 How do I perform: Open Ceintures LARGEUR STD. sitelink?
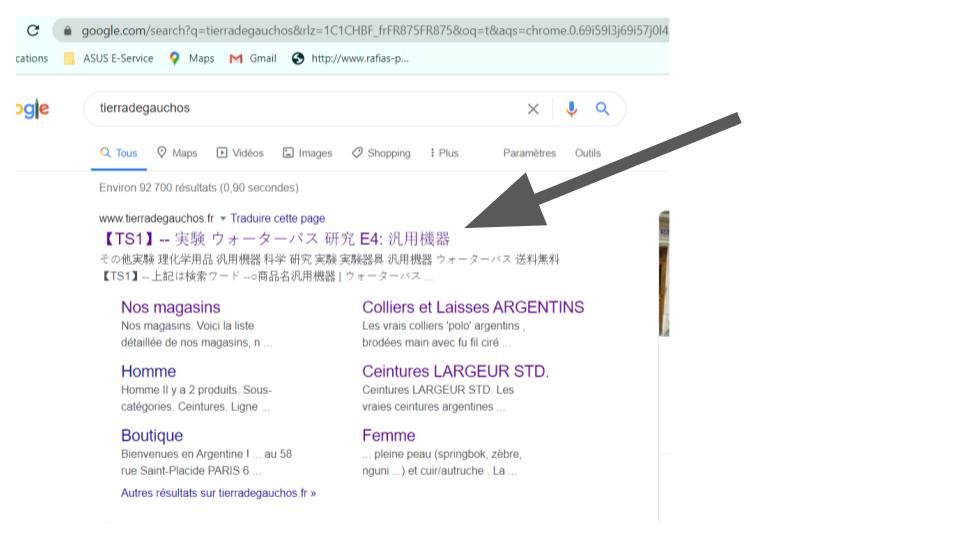pos(456,372)
